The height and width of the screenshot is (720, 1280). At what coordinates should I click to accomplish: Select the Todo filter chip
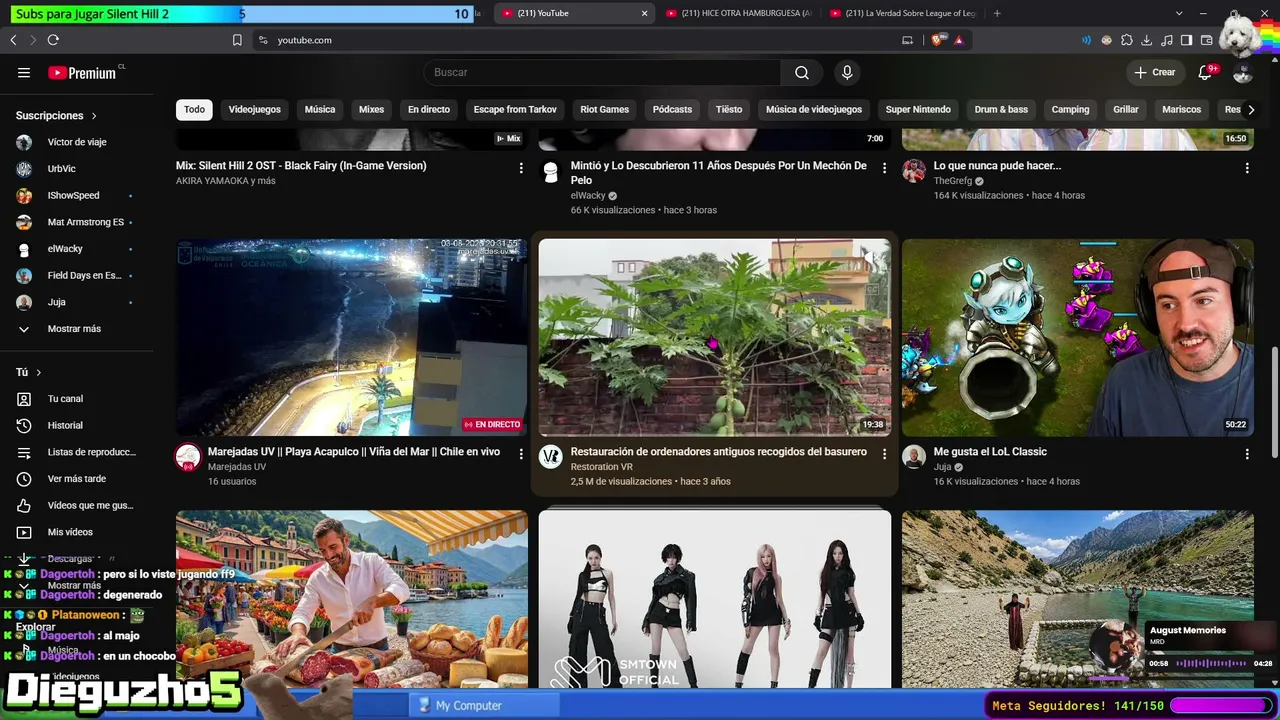194,110
